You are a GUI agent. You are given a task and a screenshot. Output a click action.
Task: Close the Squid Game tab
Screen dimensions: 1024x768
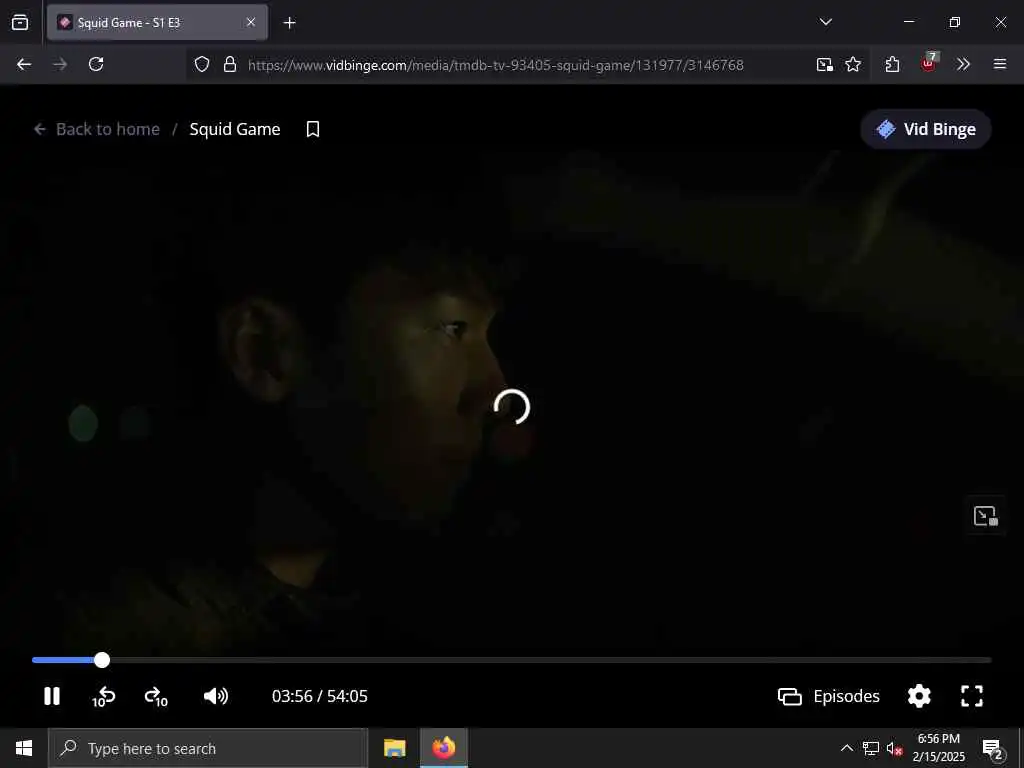(251, 22)
